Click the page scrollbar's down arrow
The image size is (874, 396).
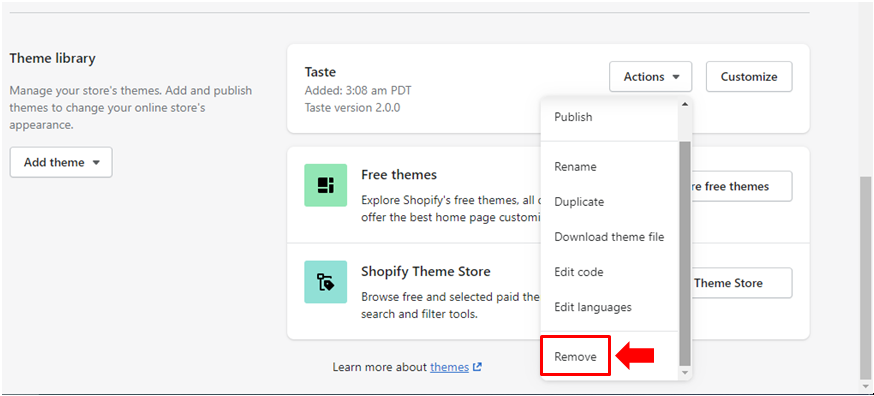[x=865, y=387]
